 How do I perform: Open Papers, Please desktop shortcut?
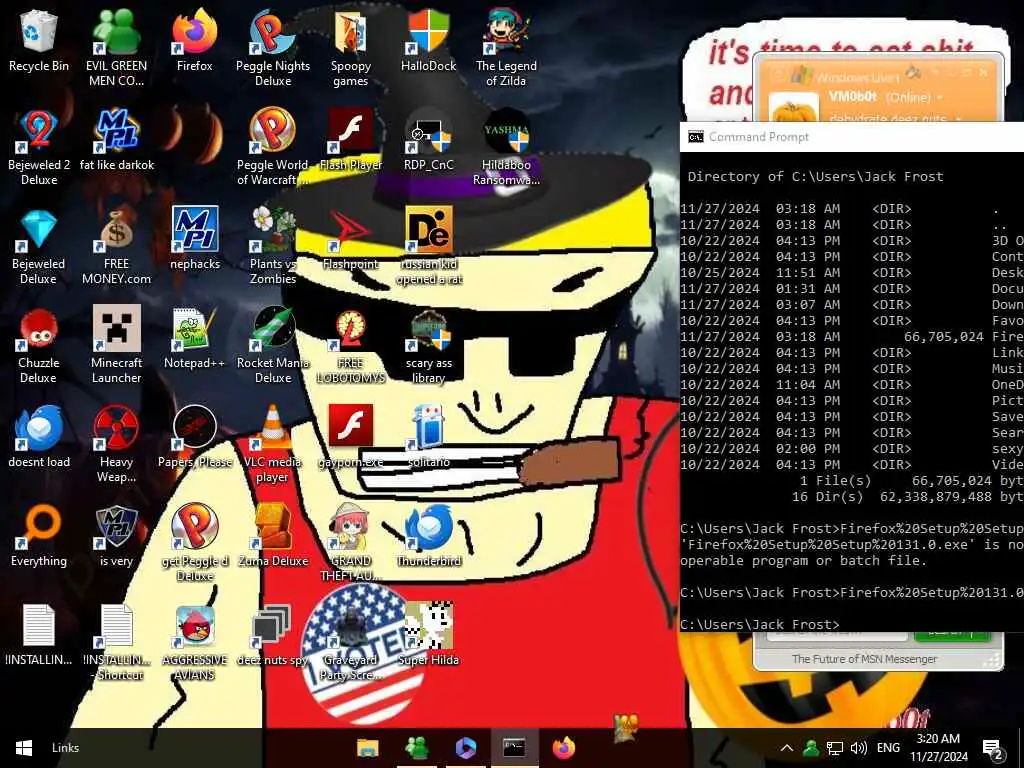[x=195, y=436]
